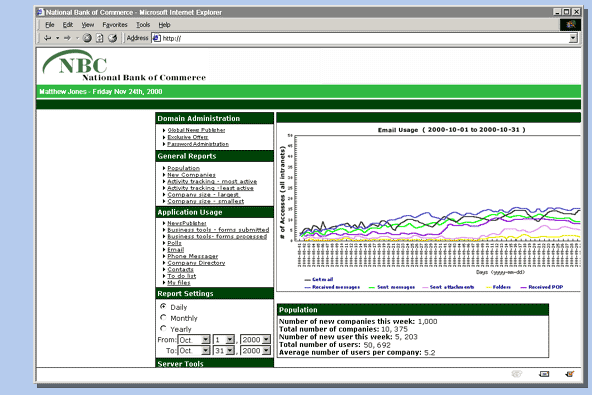Click the Internet Explorer throbber logo

click(570, 25)
